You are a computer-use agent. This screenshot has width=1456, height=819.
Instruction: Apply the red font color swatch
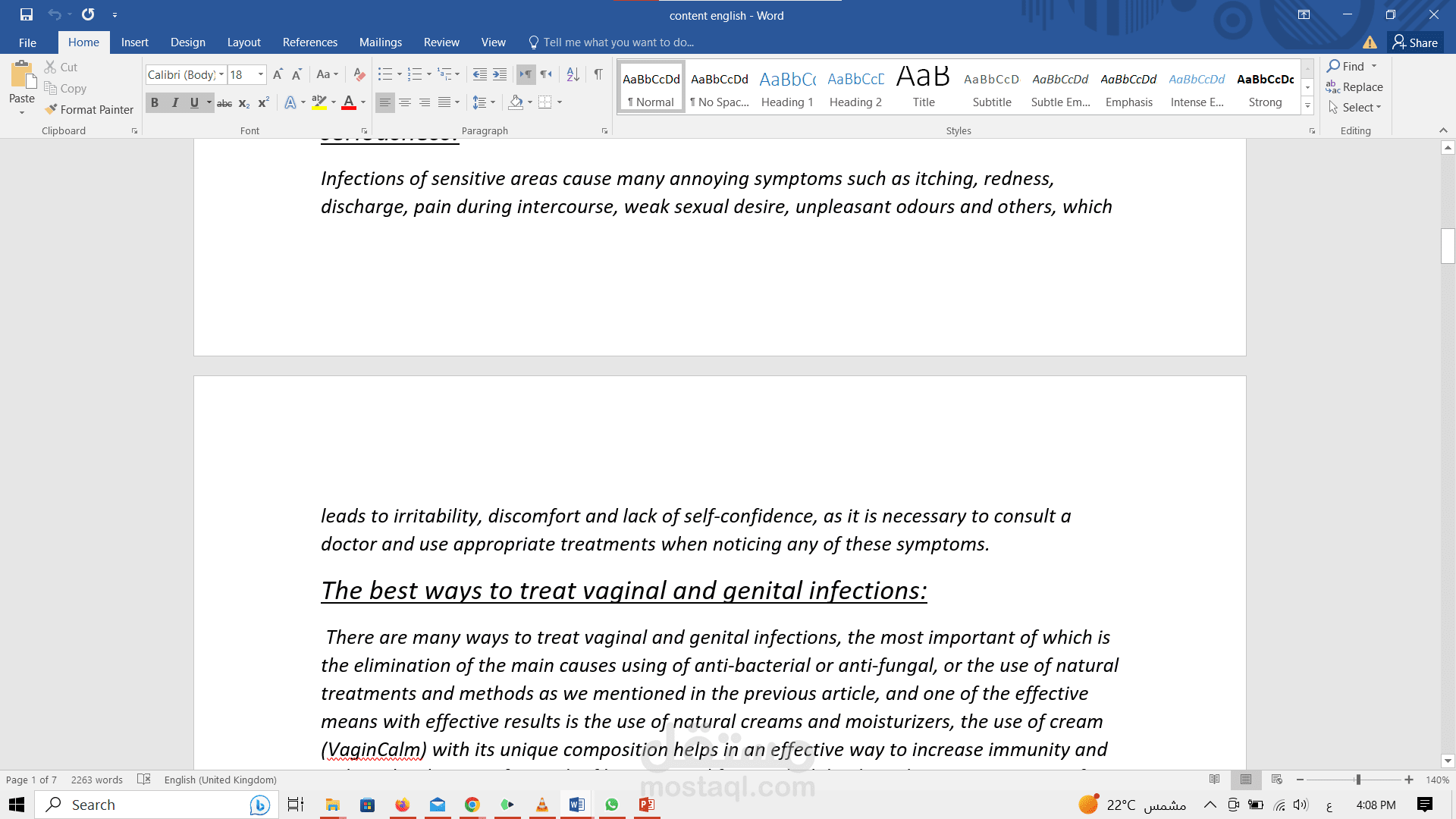pos(349,102)
